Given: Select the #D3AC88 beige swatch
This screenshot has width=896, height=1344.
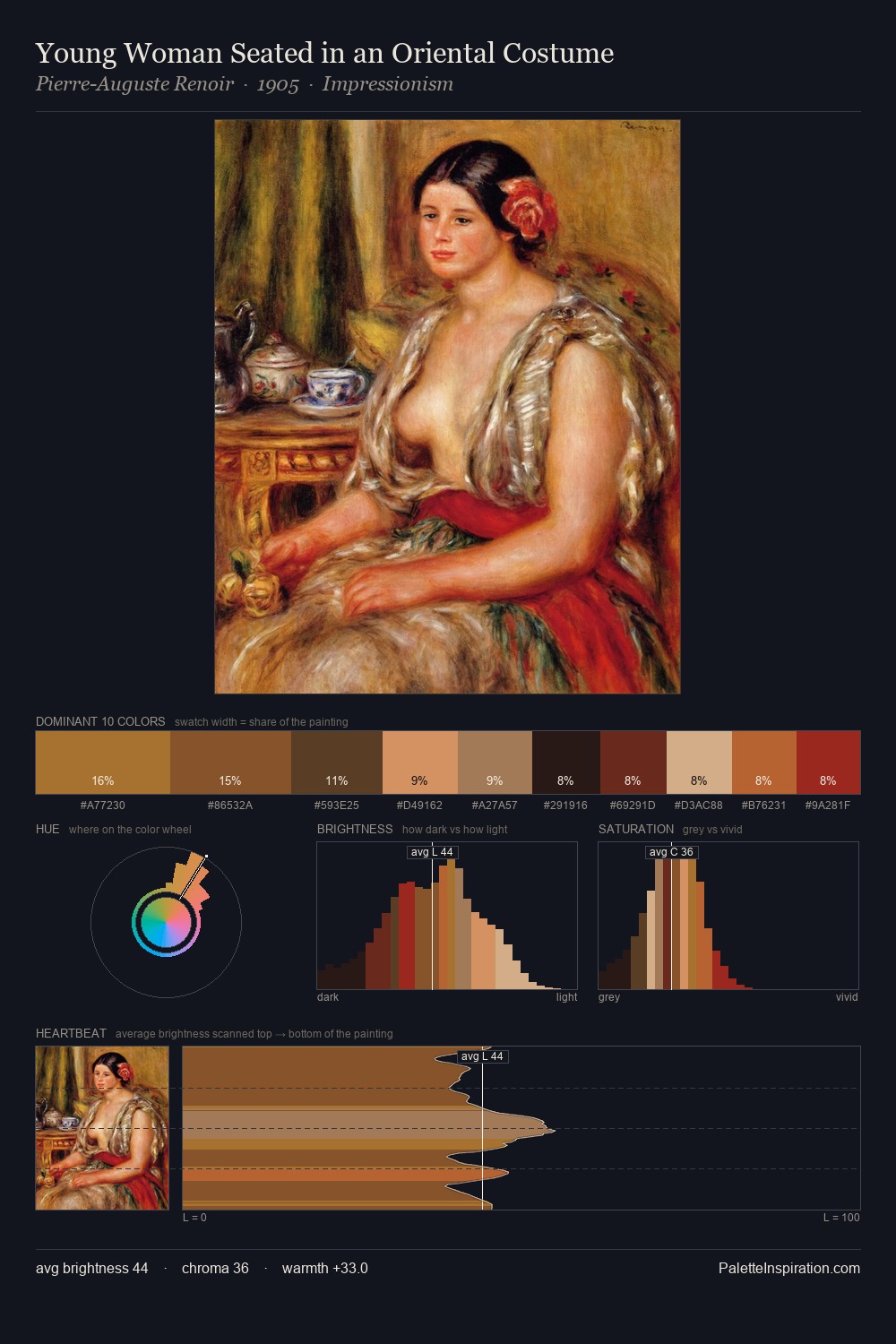Looking at the screenshot, I should click(x=699, y=762).
